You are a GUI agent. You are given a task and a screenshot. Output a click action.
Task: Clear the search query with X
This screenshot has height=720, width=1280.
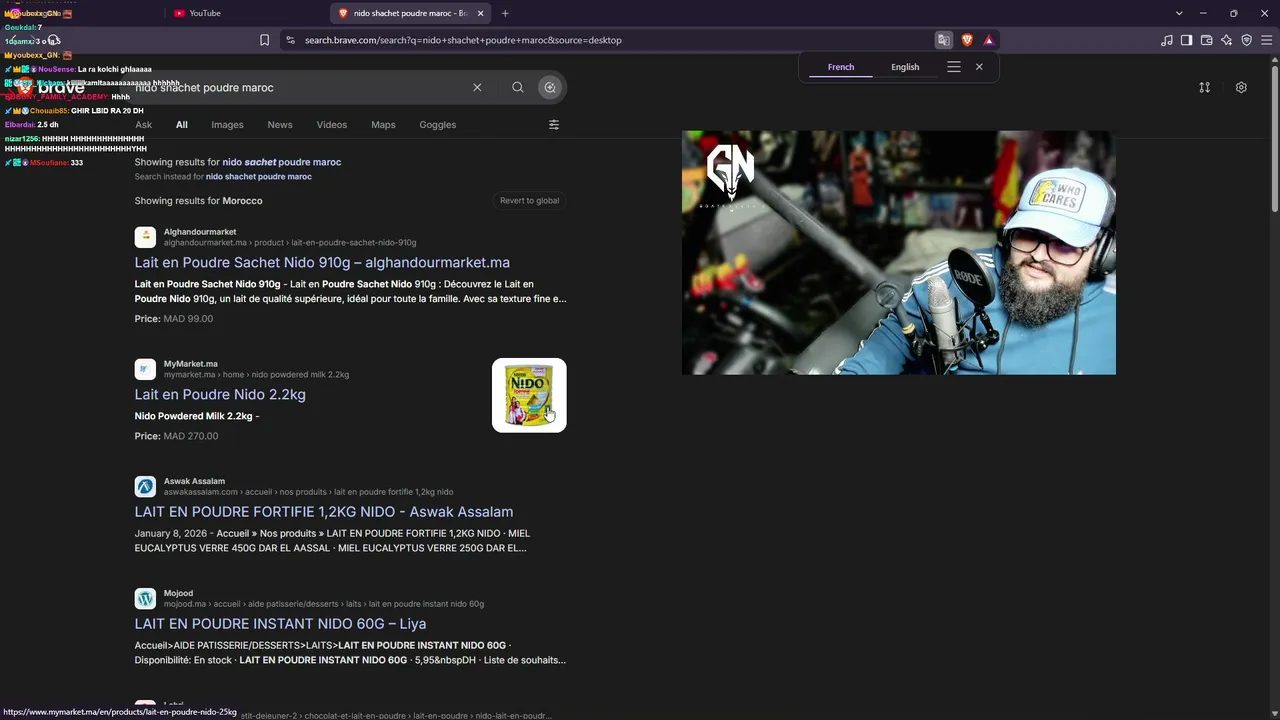[477, 88]
